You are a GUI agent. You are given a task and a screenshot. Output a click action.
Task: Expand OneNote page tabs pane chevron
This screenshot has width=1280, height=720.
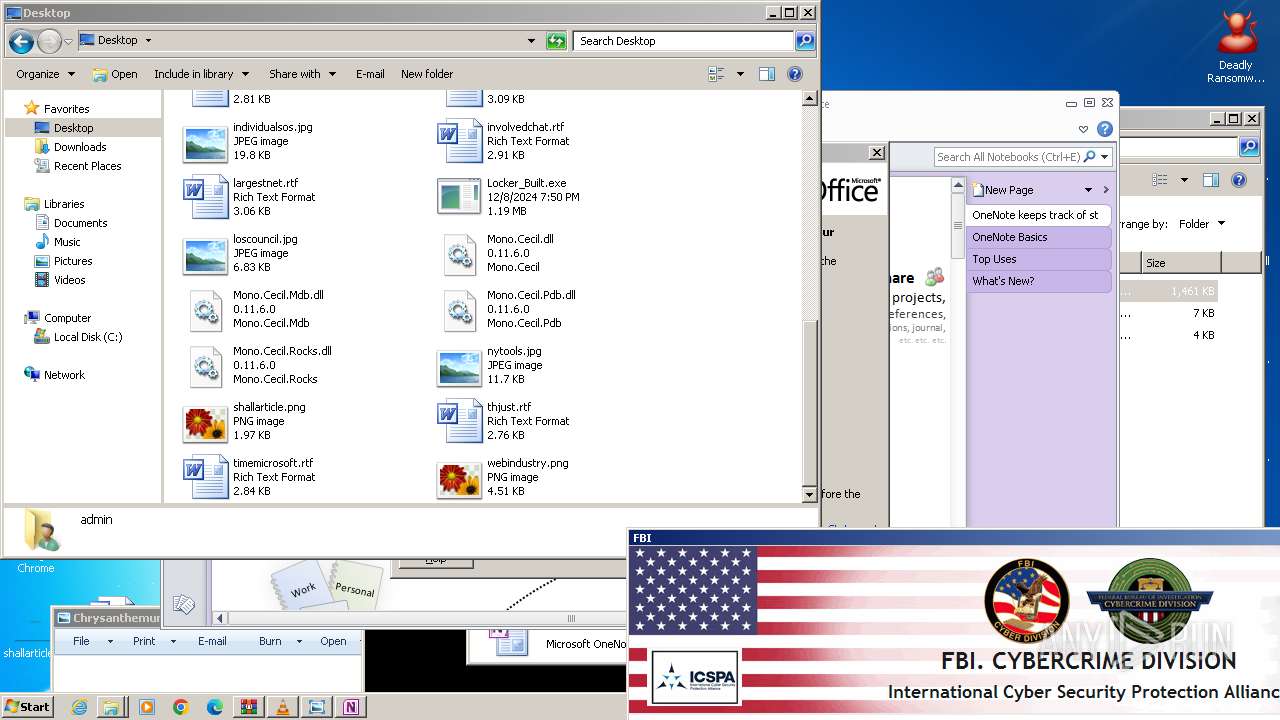pyautogui.click(x=1106, y=190)
